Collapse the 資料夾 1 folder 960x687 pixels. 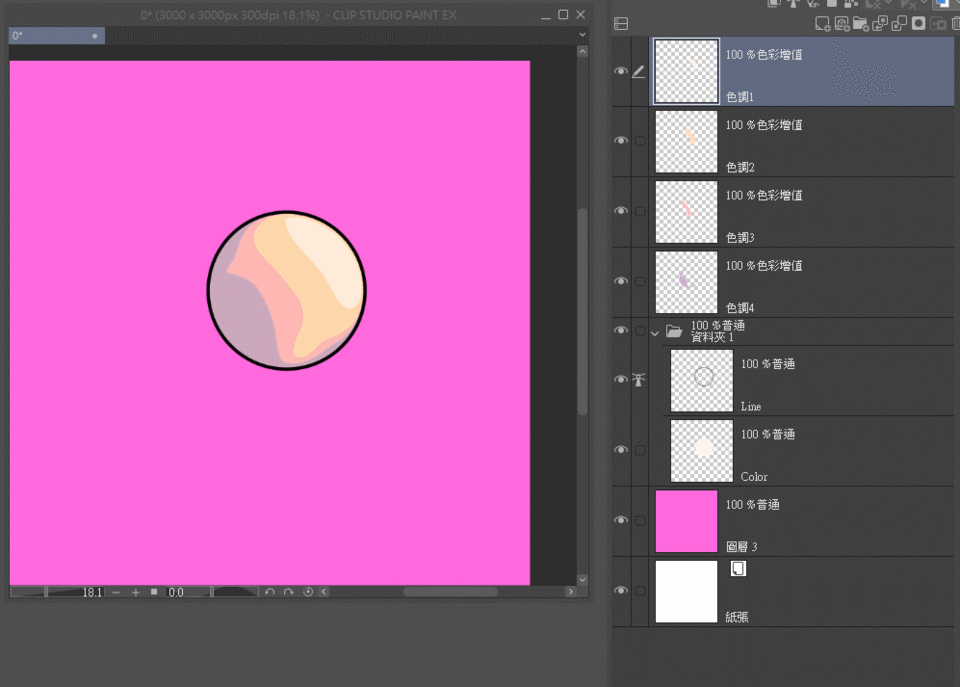point(655,332)
